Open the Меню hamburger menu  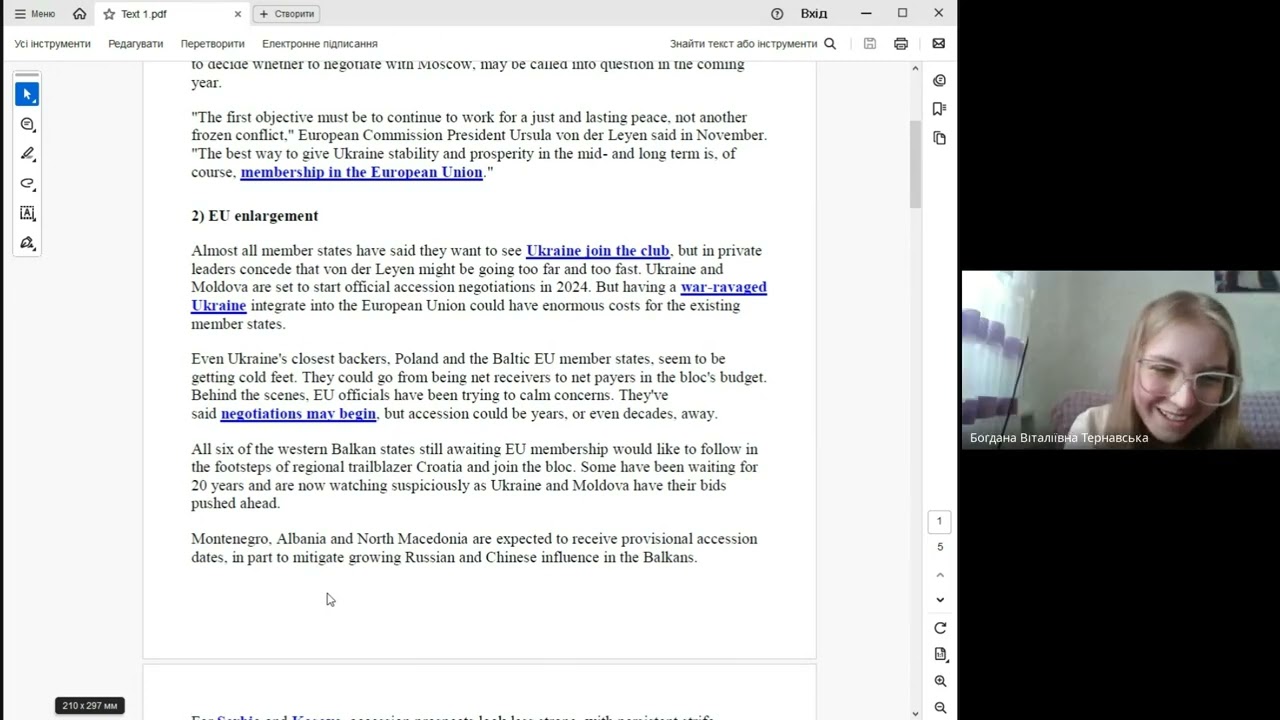pyautogui.click(x=35, y=14)
